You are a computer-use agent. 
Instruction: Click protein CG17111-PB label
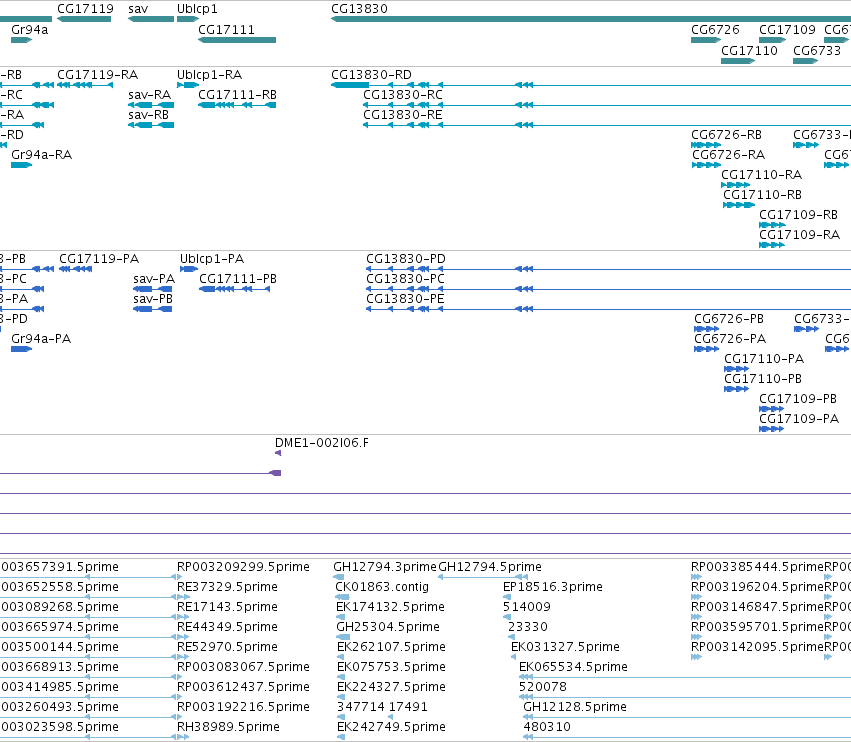click(x=238, y=278)
